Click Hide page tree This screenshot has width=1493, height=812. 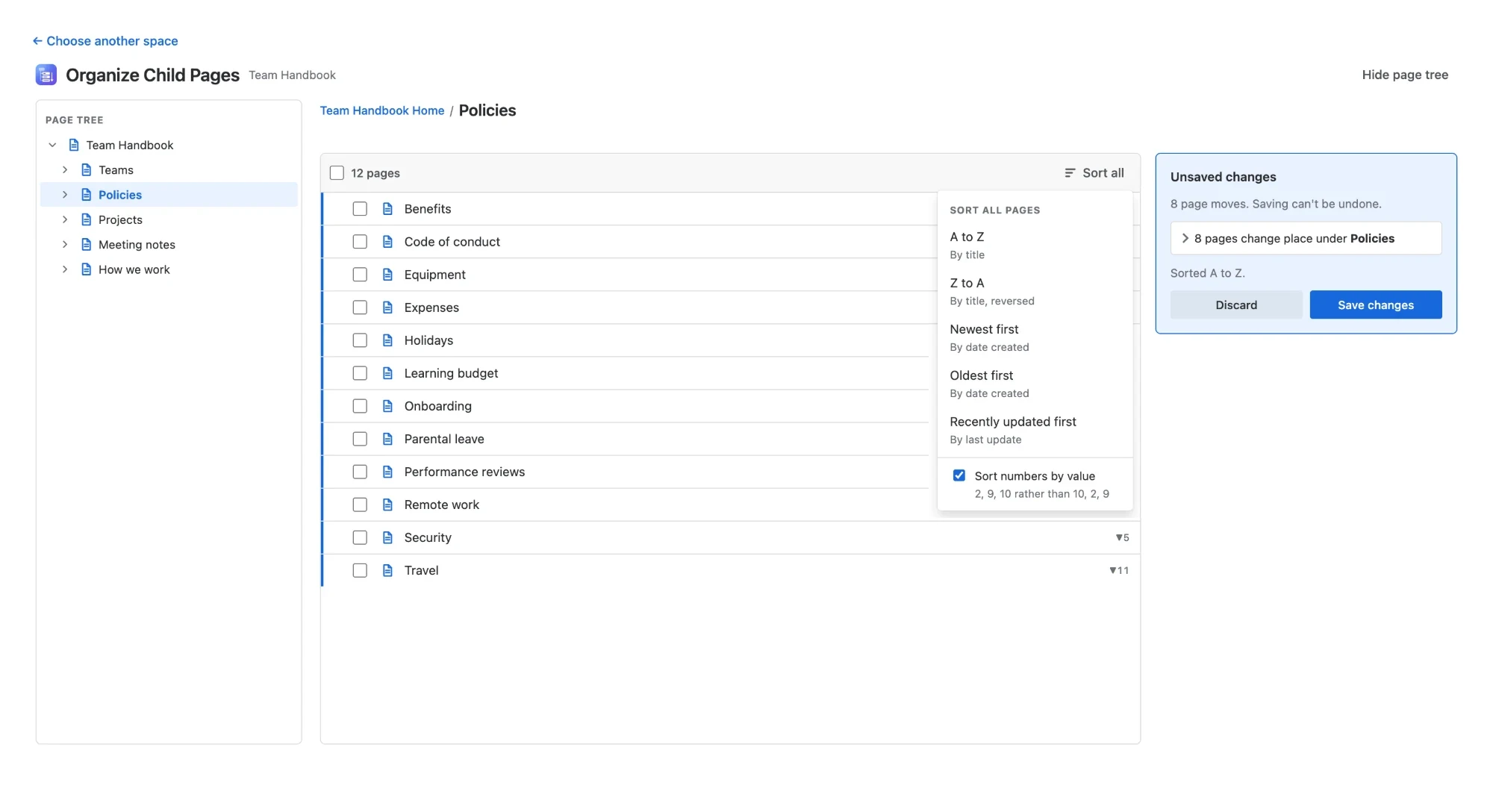[1405, 75]
